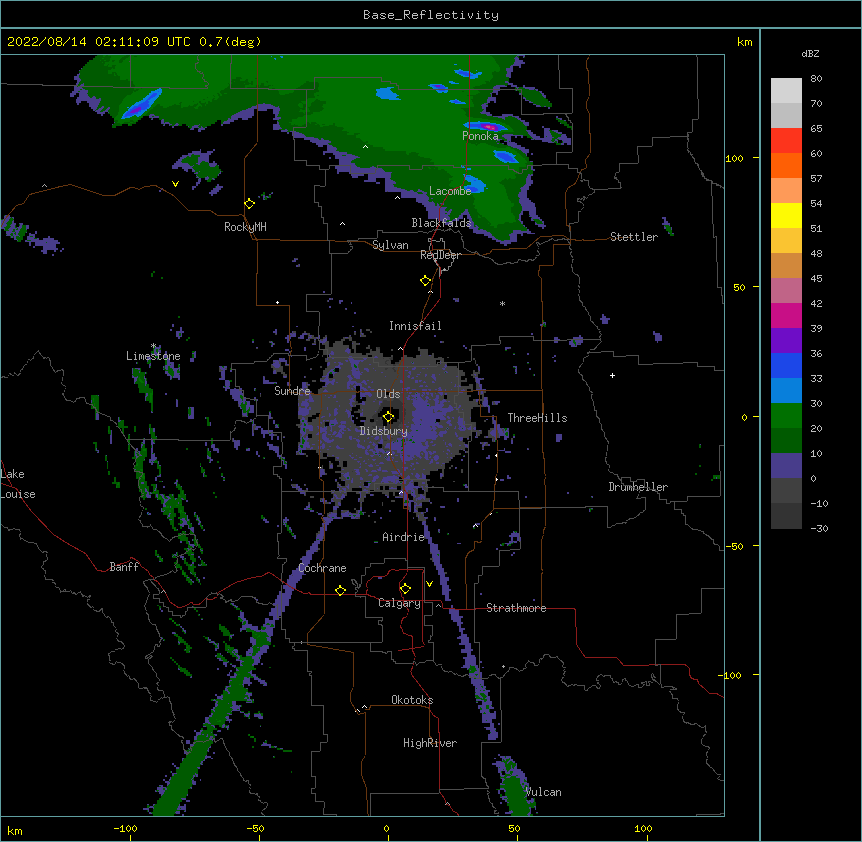
Task: Click the Banff label
Action: [x=124, y=567]
